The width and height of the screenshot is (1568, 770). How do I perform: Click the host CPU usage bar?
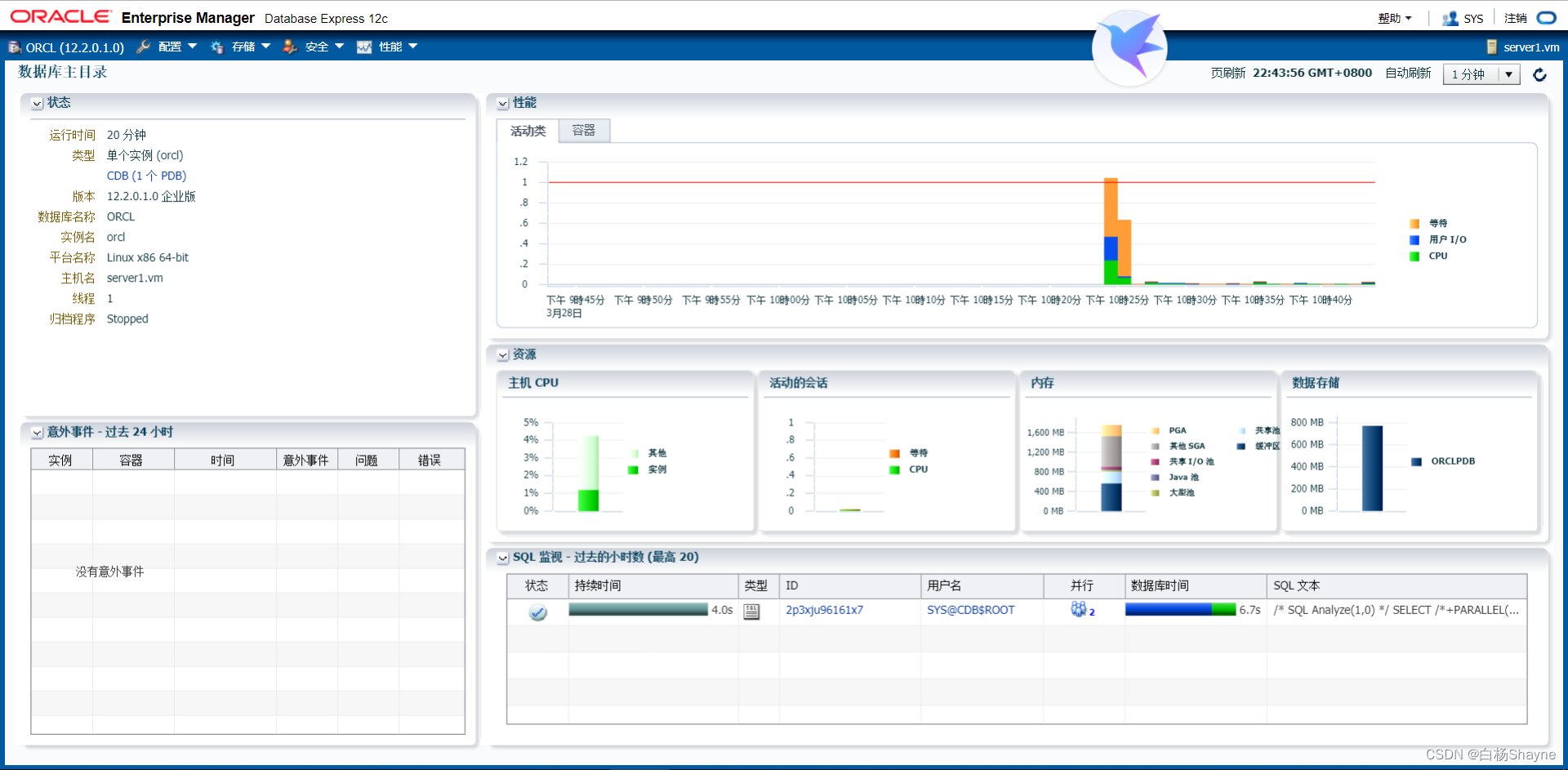click(x=588, y=474)
